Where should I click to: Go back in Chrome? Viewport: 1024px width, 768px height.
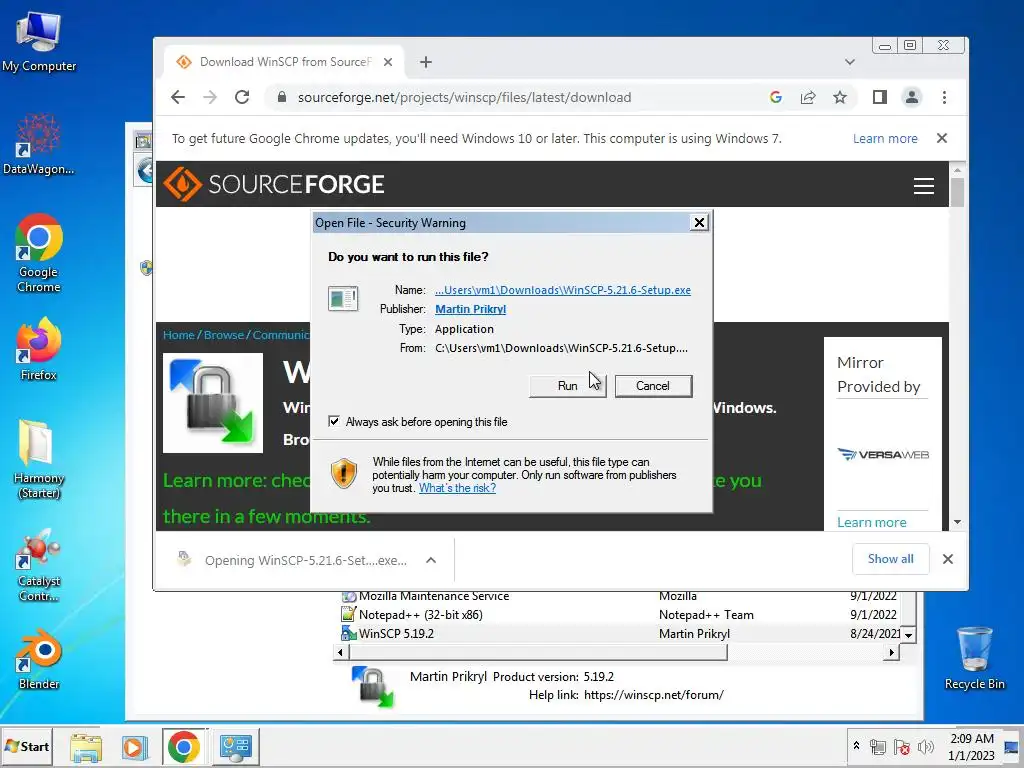(x=178, y=97)
